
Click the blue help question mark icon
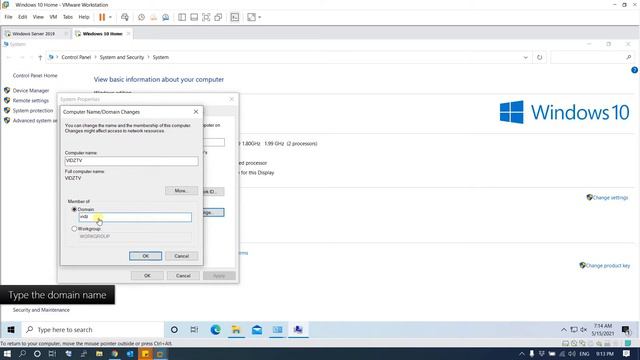[635, 70]
